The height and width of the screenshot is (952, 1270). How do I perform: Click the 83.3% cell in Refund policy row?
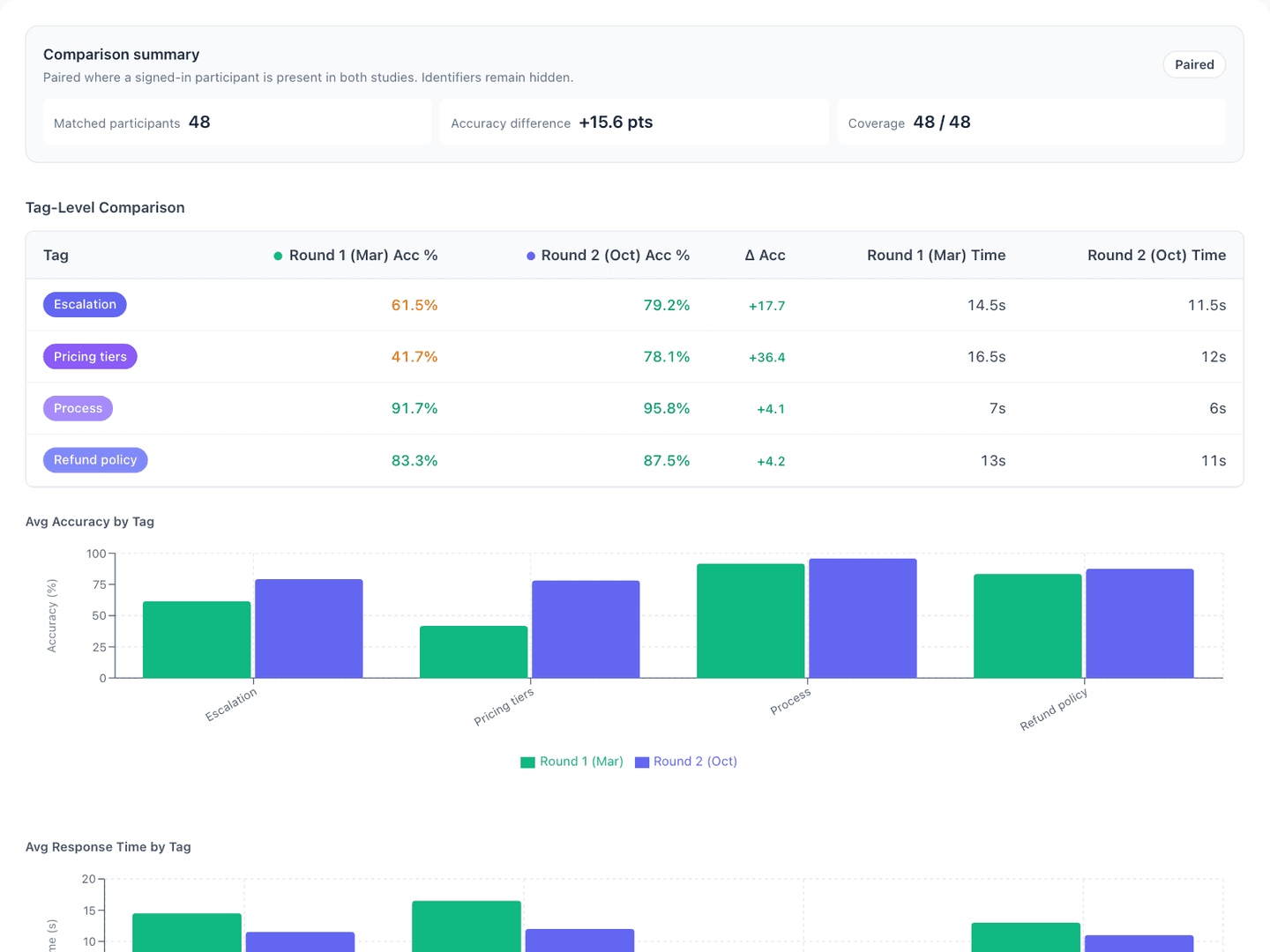coord(415,460)
